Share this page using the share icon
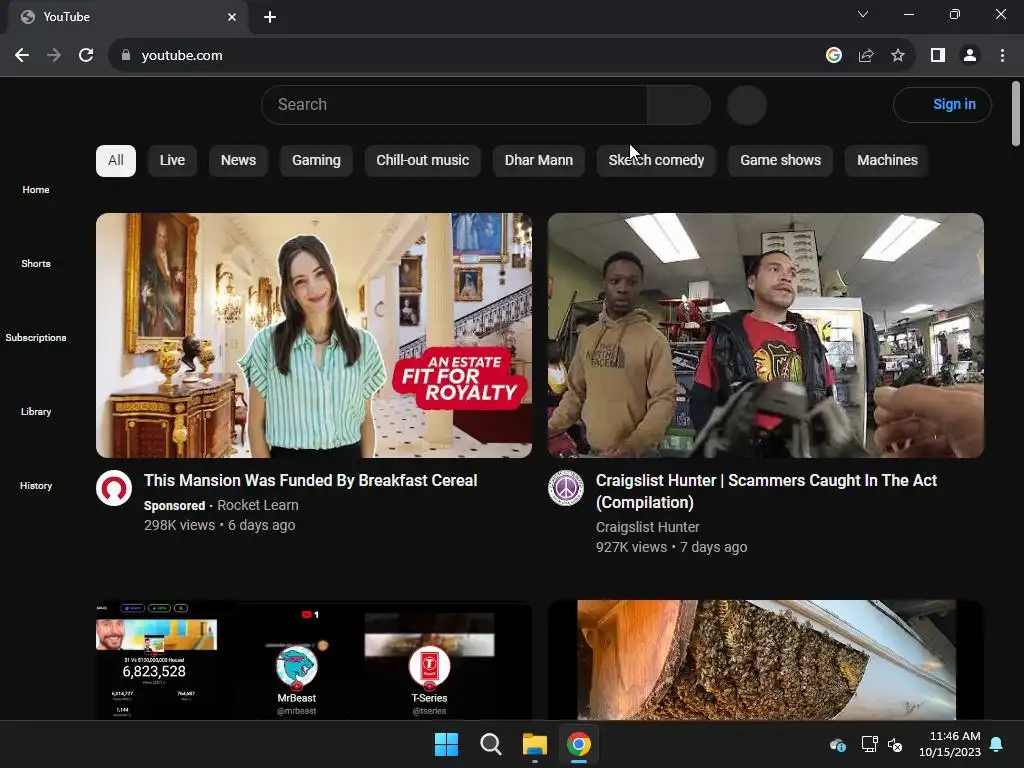 click(x=866, y=56)
